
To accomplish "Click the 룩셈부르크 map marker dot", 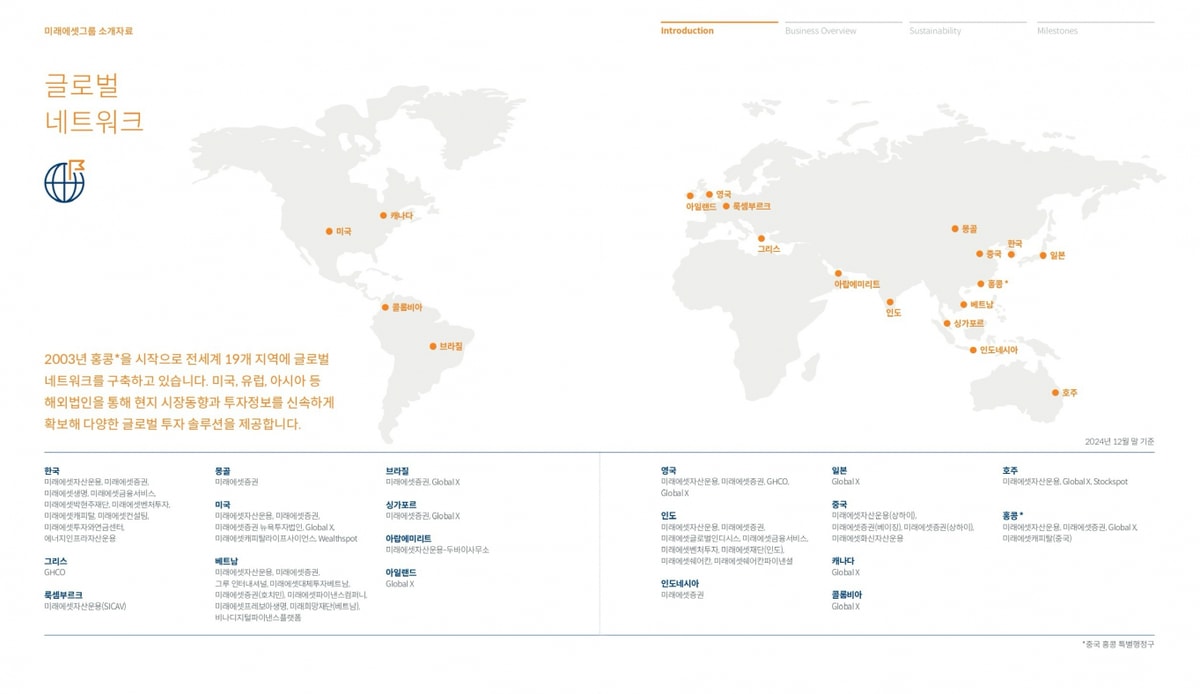I will click(726, 206).
